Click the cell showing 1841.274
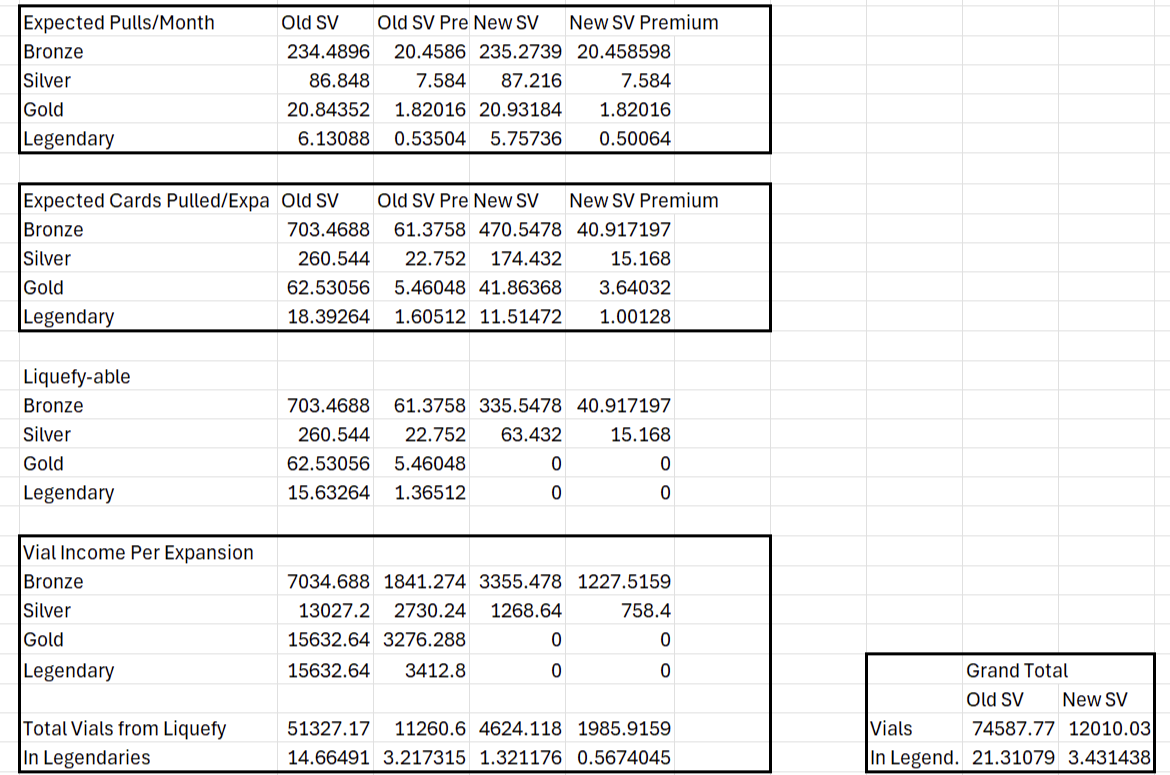This screenshot has height=775, width=1170. tap(422, 583)
